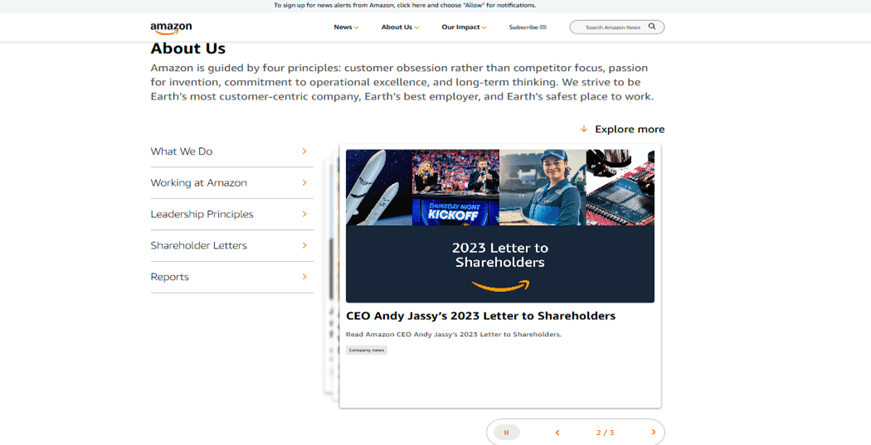The width and height of the screenshot is (871, 445).
Task: Open the Shareholder Letters page
Action: point(232,246)
